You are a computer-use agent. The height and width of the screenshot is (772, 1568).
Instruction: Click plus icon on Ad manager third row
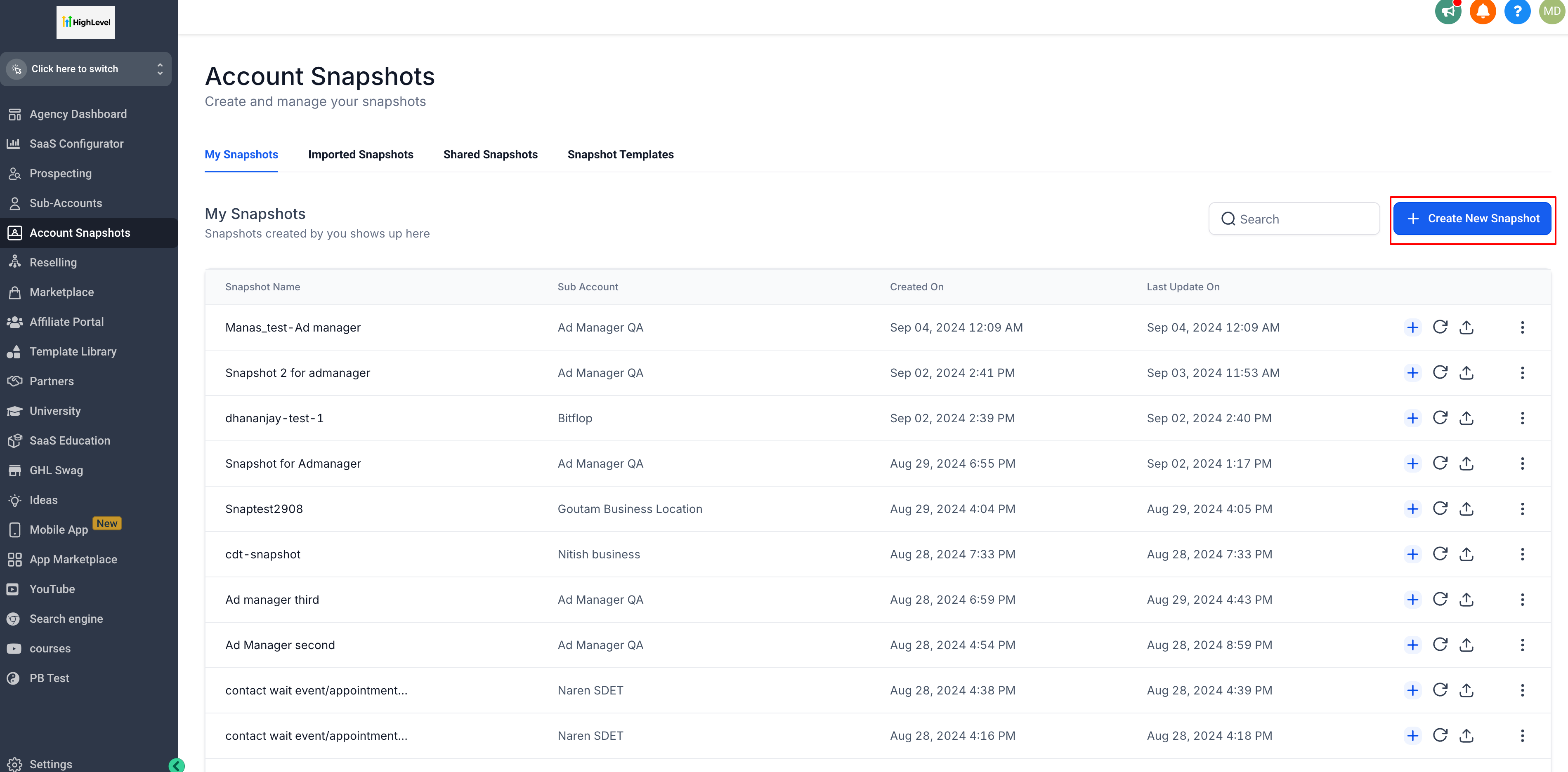pyautogui.click(x=1412, y=600)
